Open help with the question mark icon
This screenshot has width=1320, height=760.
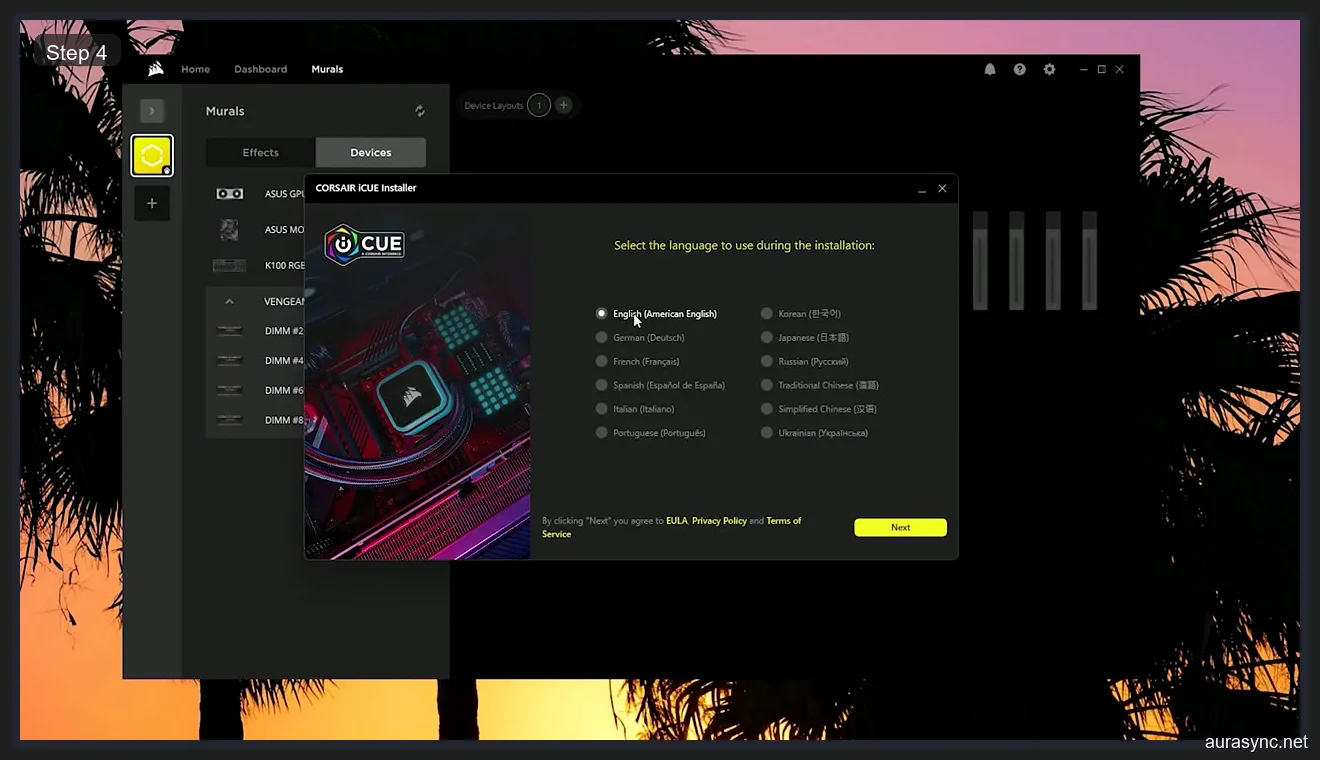[x=1019, y=69]
